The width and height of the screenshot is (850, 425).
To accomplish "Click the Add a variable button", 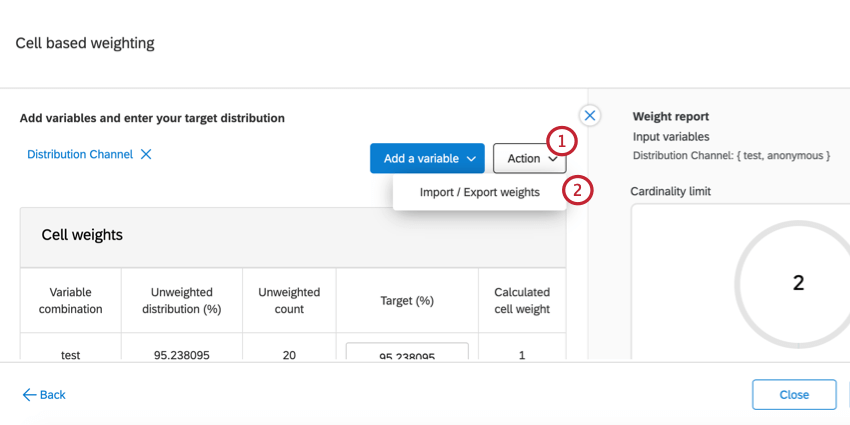I will pyautogui.click(x=421, y=159).
